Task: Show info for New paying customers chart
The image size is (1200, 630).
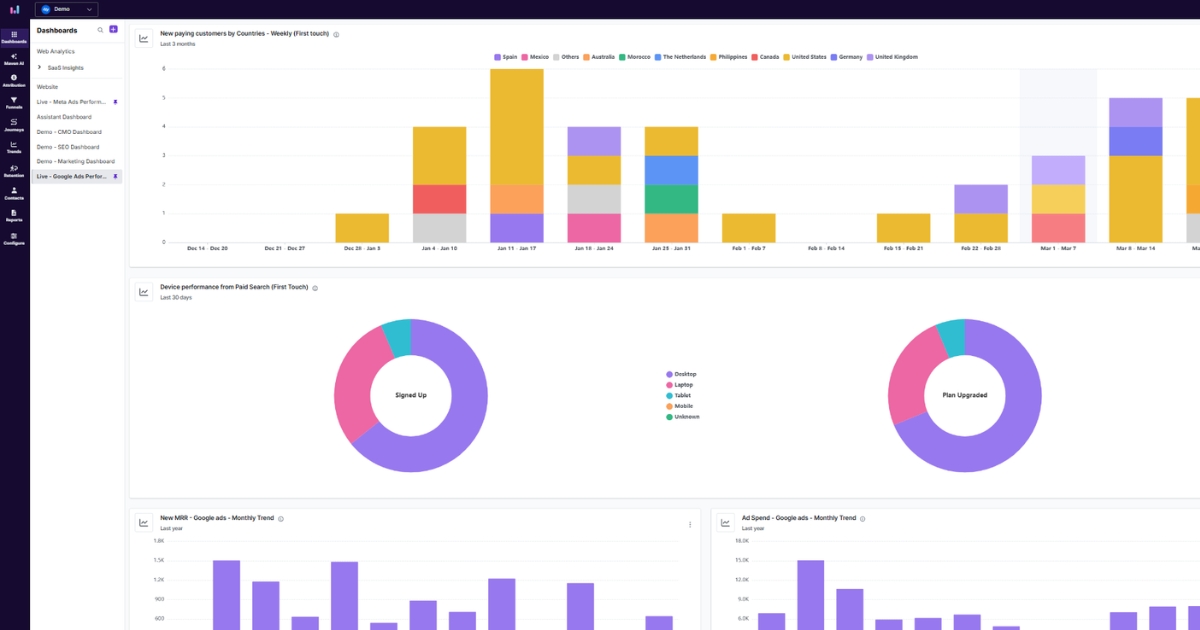Action: 336,34
